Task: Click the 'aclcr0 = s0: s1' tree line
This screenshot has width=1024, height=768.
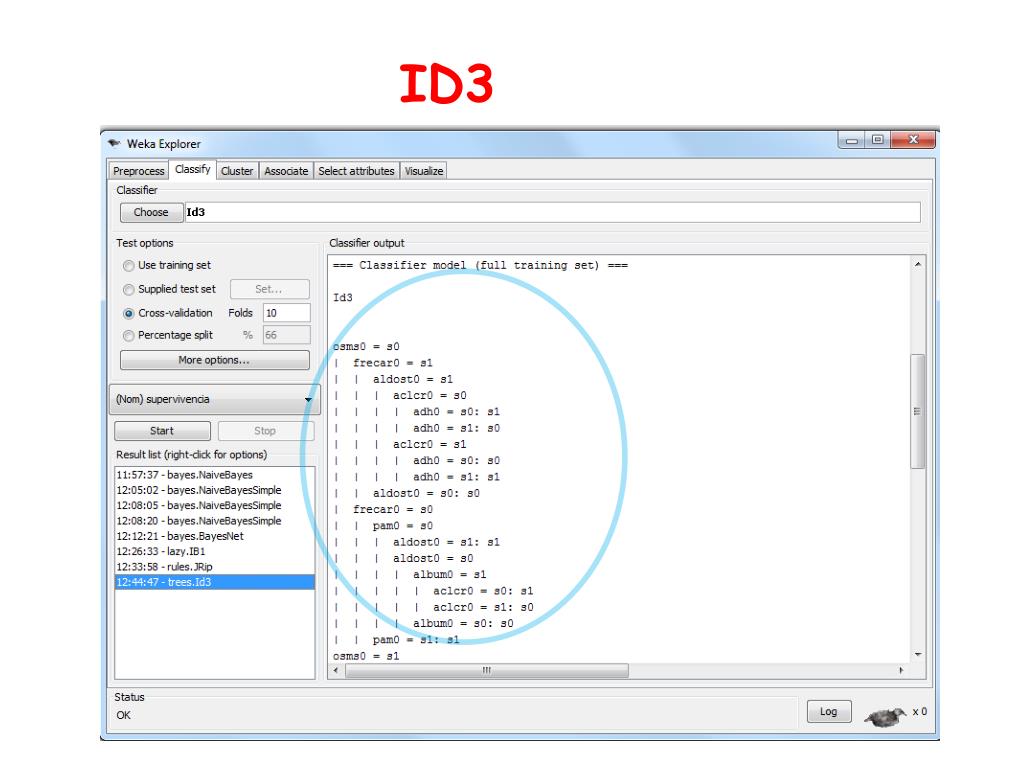Action: tap(483, 591)
